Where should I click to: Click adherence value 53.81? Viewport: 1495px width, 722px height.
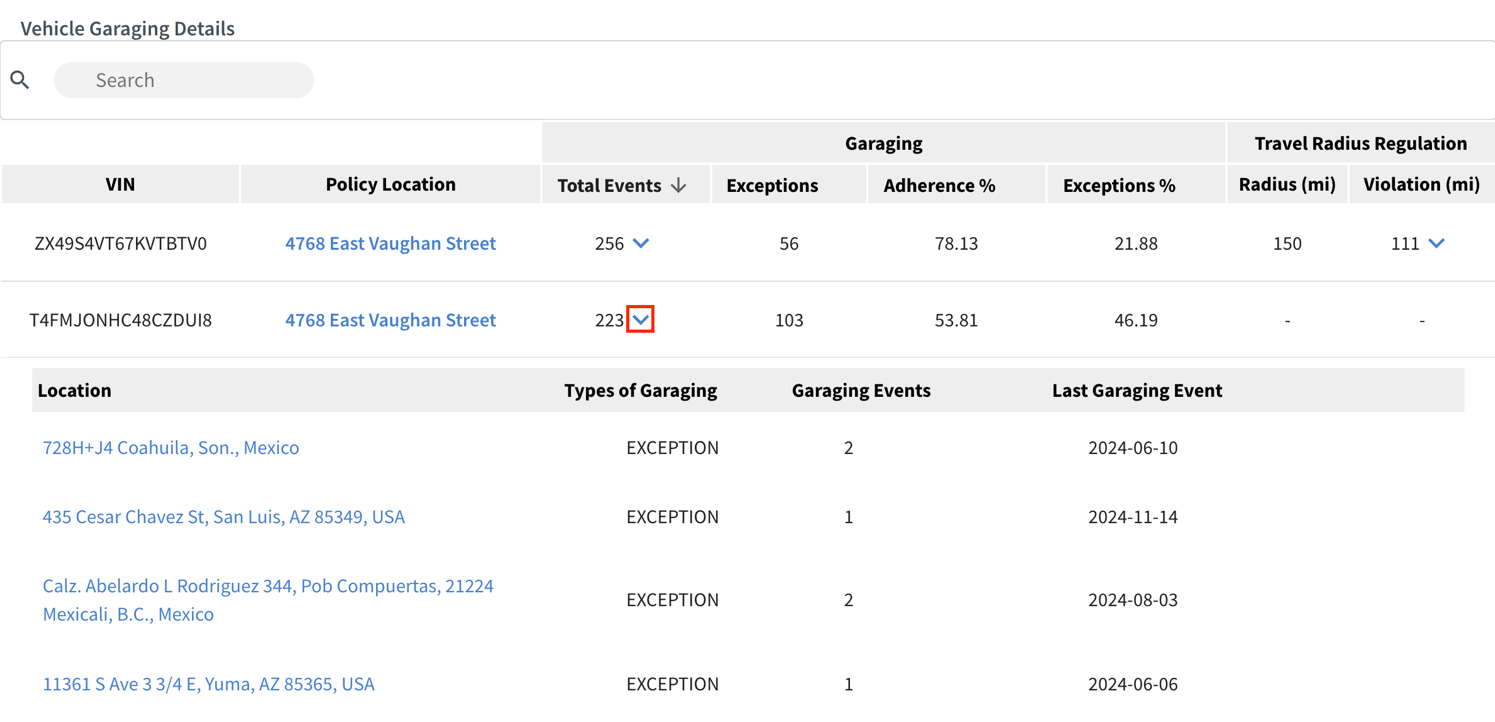(956, 320)
